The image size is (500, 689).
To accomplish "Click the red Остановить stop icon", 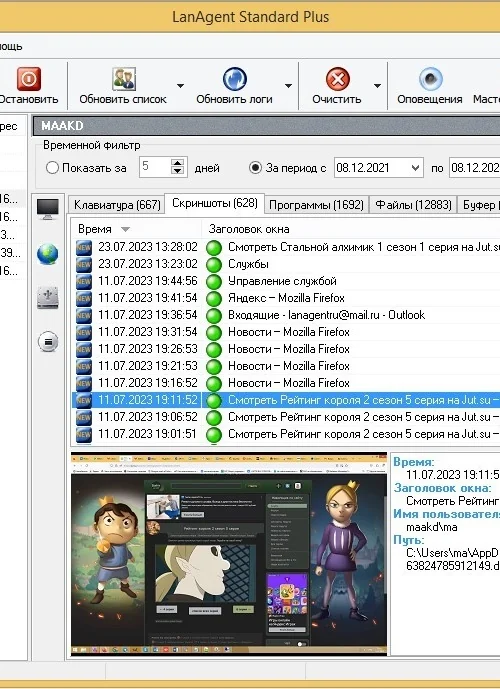I will click(29, 79).
